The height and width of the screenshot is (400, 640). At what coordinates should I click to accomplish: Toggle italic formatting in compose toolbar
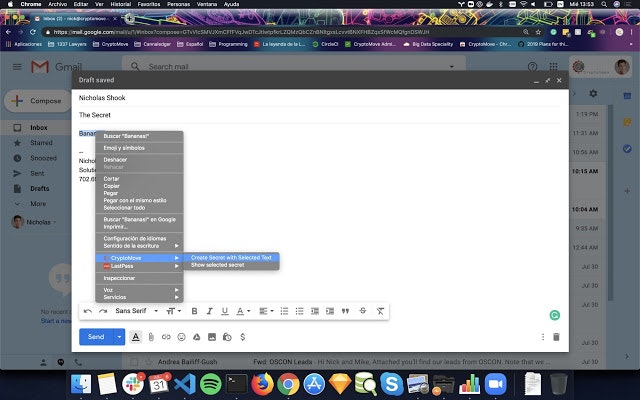[x=209, y=311]
